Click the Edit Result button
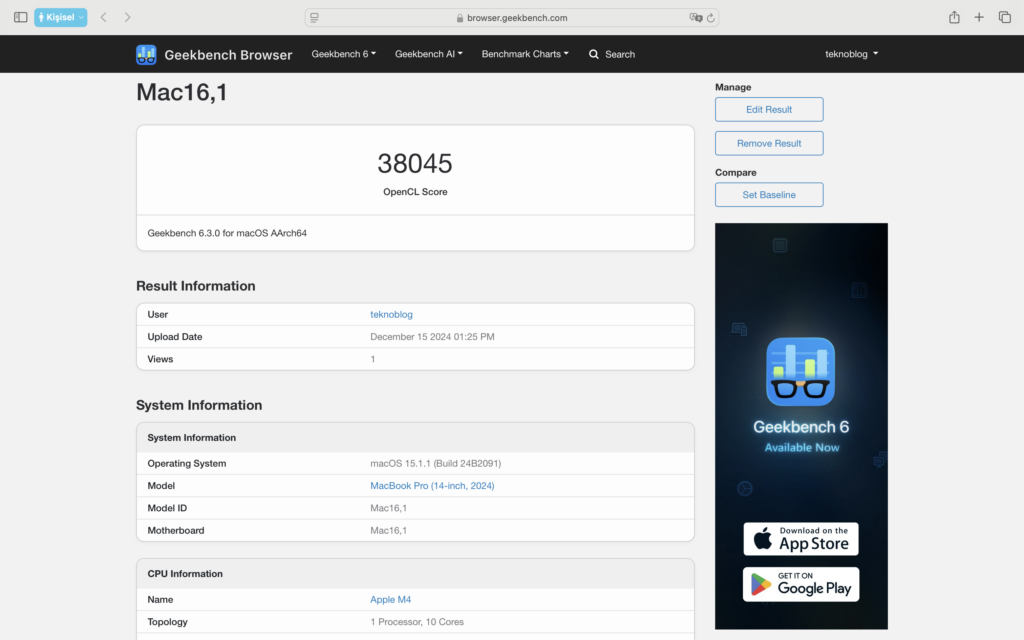 coord(769,110)
